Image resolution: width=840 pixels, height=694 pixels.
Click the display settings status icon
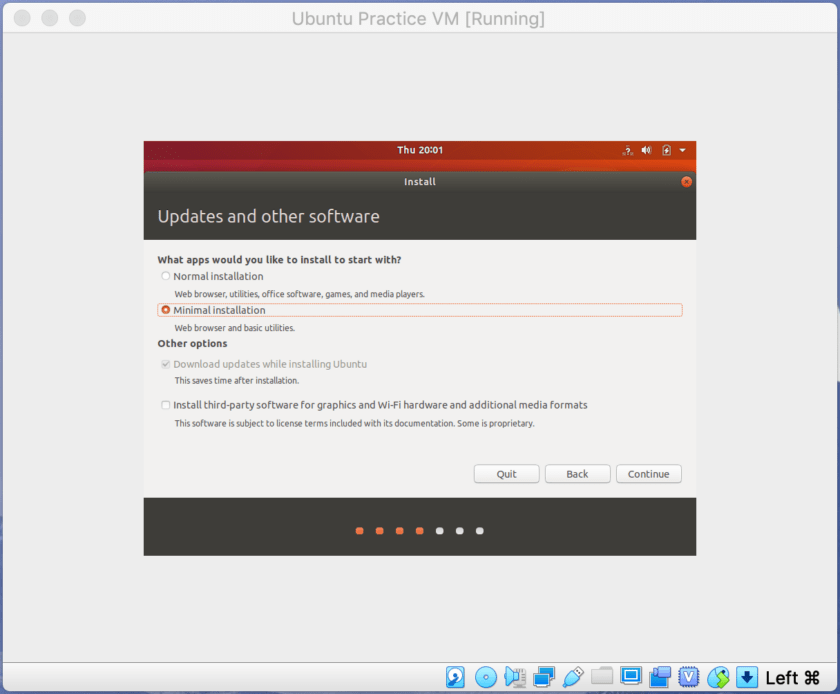(x=631, y=676)
